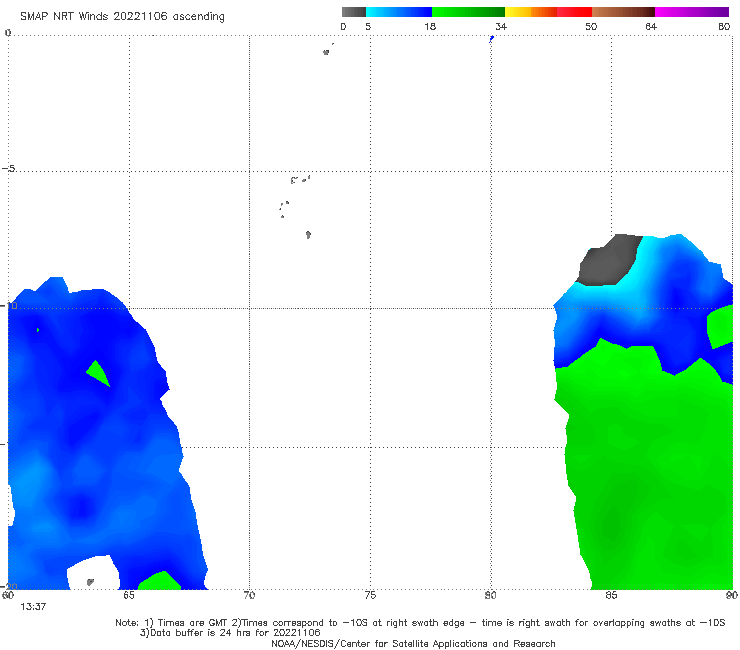
Task: Click the longitude axis label '85'
Action: point(611,595)
